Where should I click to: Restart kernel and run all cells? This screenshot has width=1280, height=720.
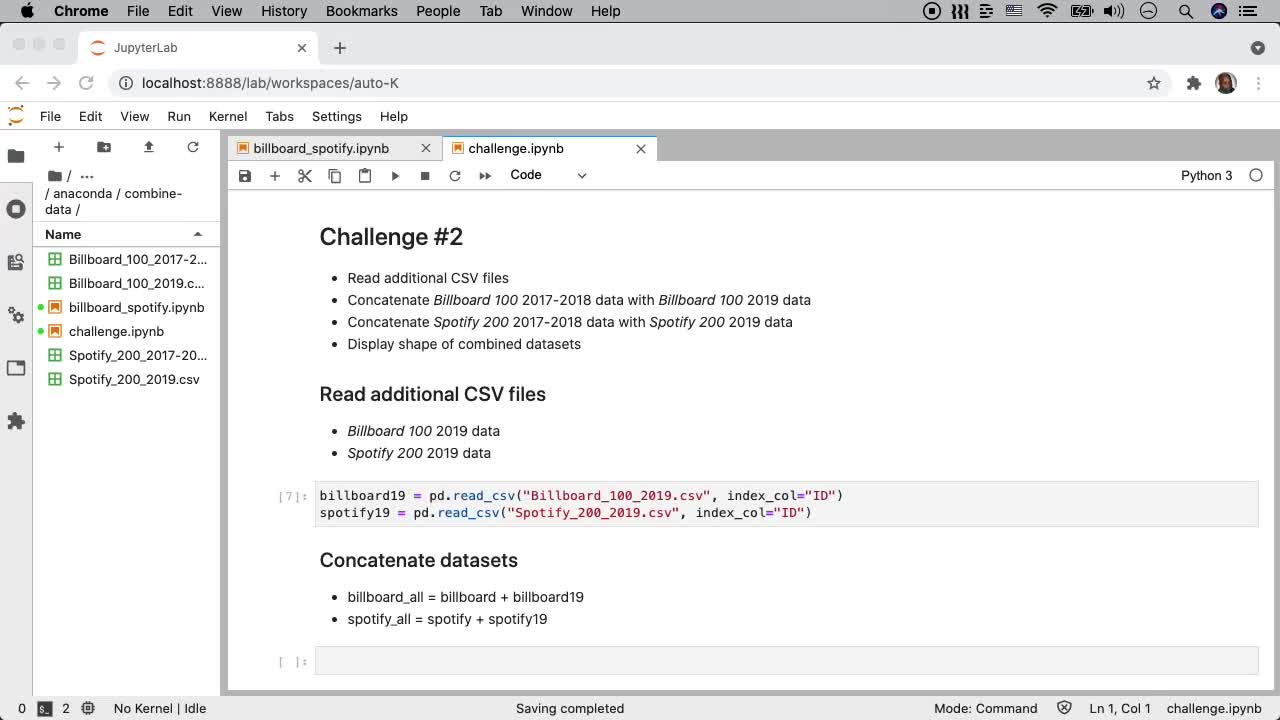[485, 176]
